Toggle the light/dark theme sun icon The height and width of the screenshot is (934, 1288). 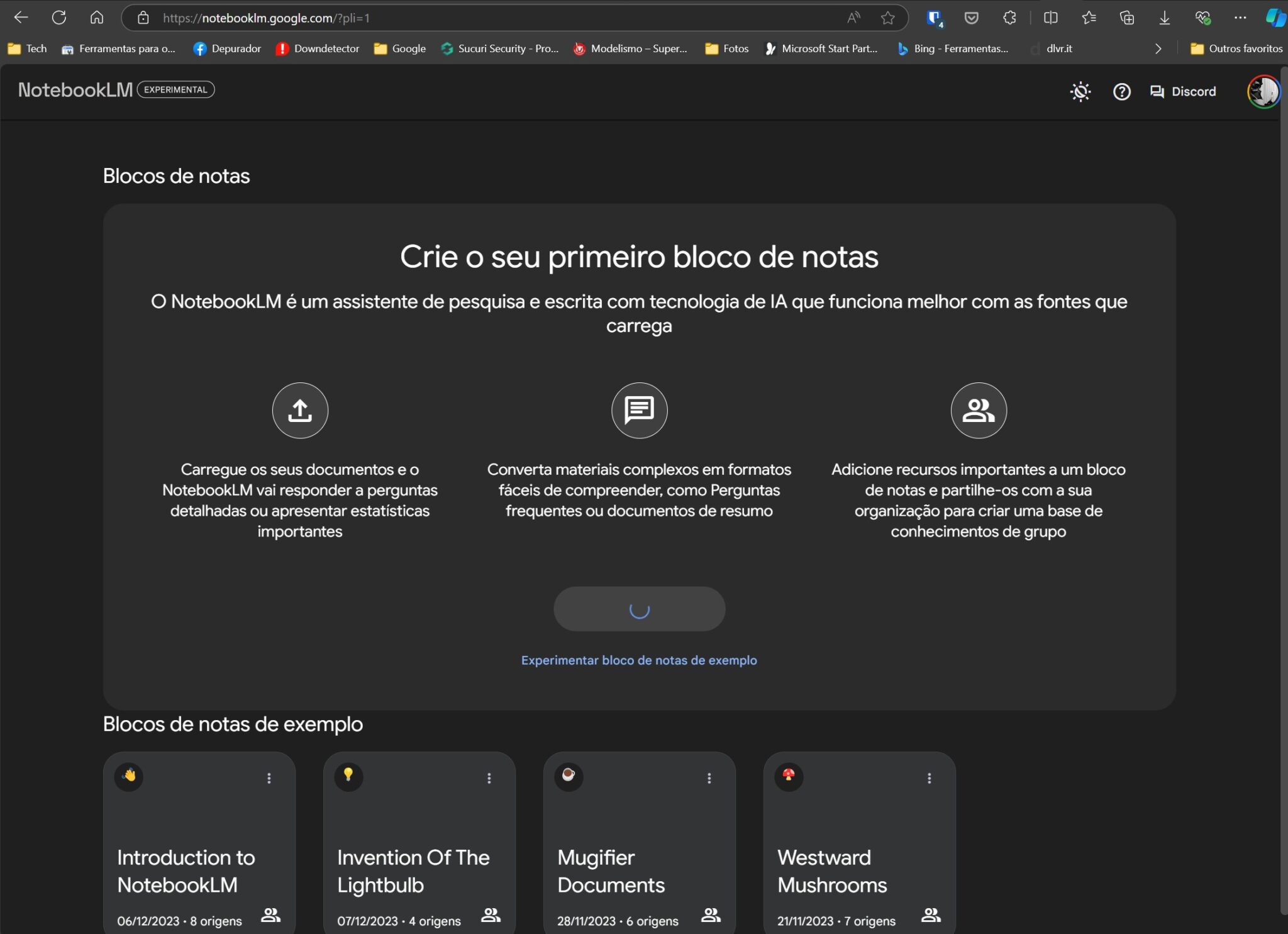[1080, 92]
